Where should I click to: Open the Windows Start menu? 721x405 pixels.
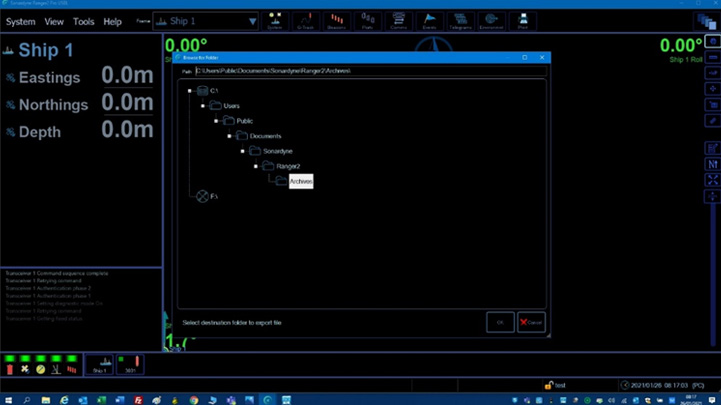(x=8, y=400)
